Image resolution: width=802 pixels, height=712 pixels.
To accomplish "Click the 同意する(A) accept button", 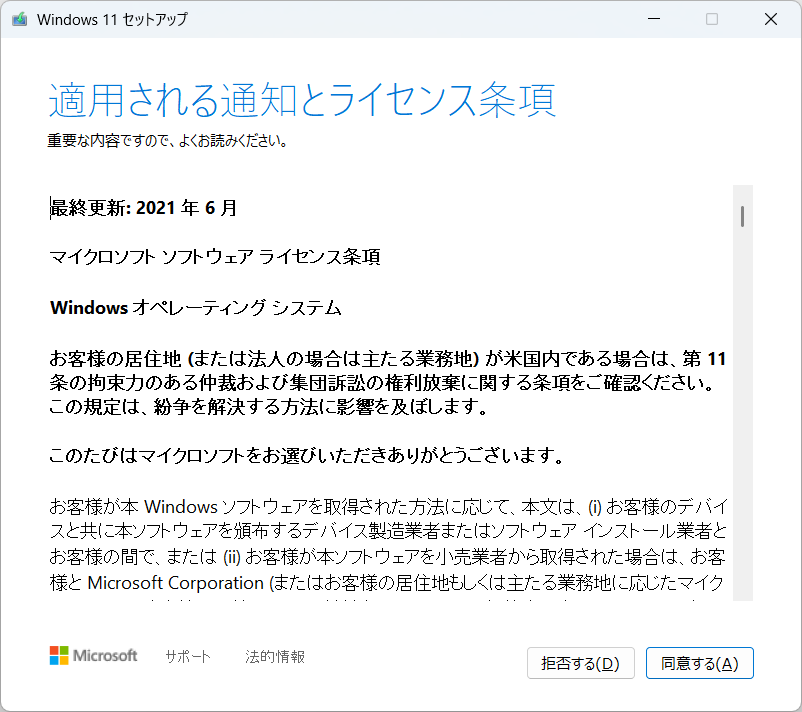I will point(699,663).
